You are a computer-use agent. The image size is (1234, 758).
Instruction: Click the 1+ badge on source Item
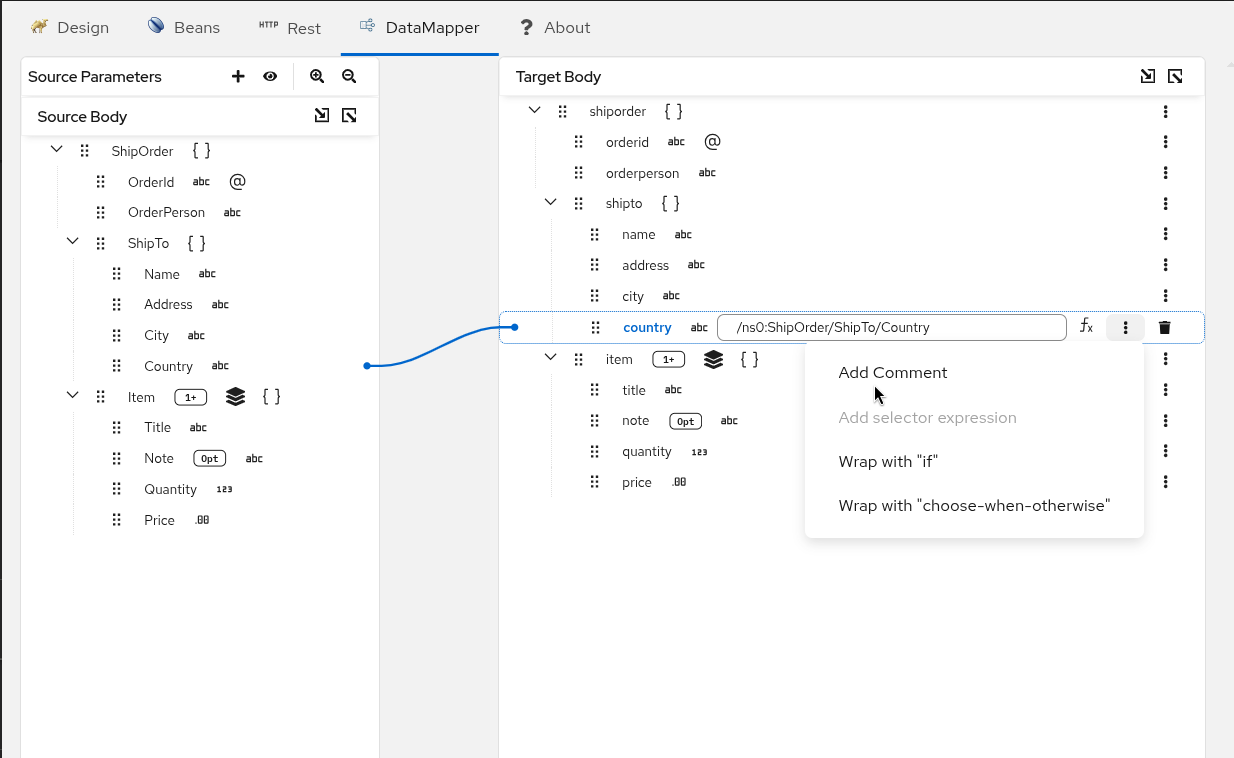[191, 397]
